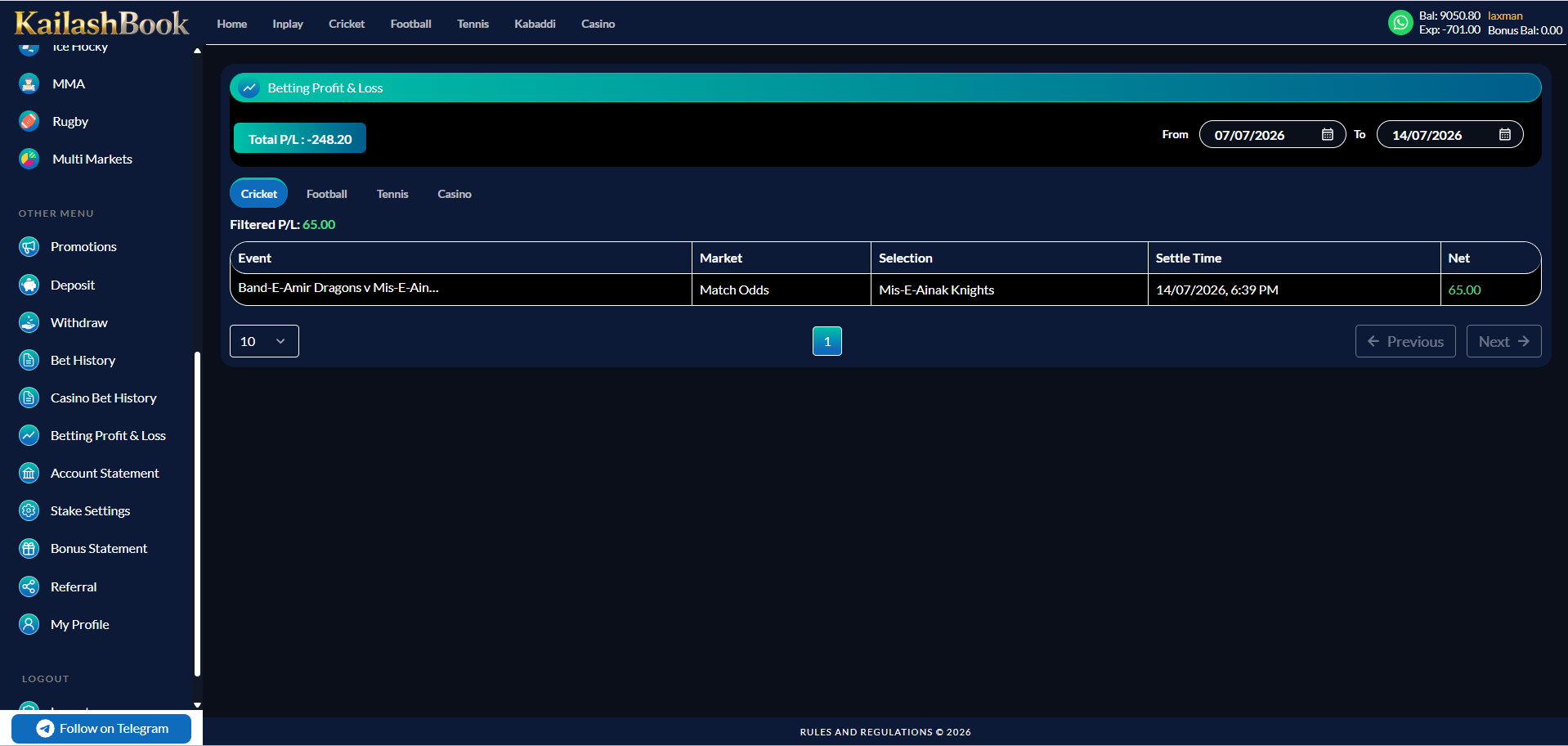Click the MMA sport icon
The width and height of the screenshot is (1568, 746).
[x=29, y=83]
